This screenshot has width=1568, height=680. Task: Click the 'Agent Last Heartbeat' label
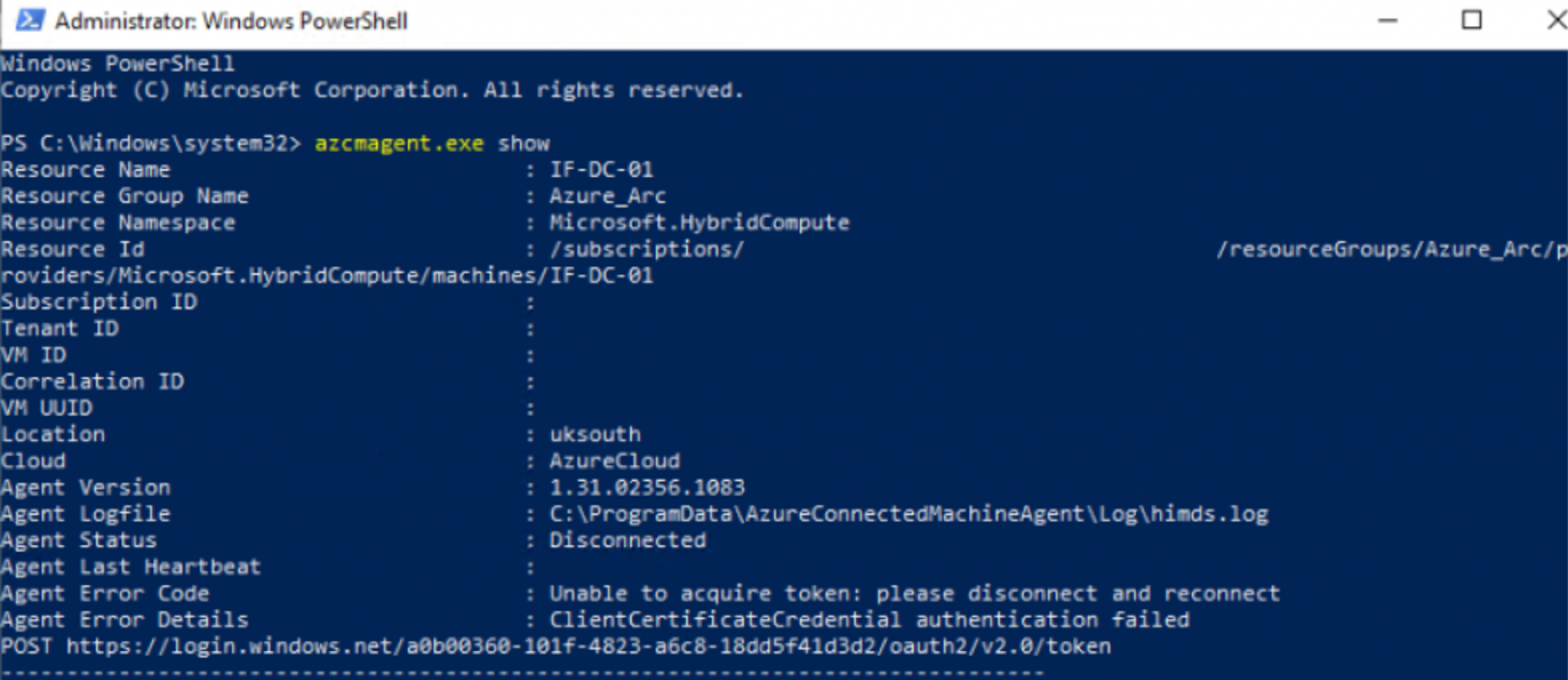point(131,567)
